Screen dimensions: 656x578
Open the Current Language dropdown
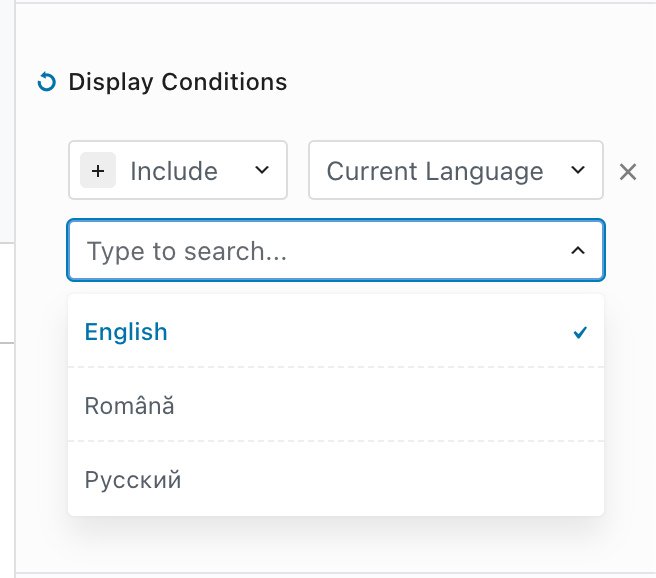456,170
